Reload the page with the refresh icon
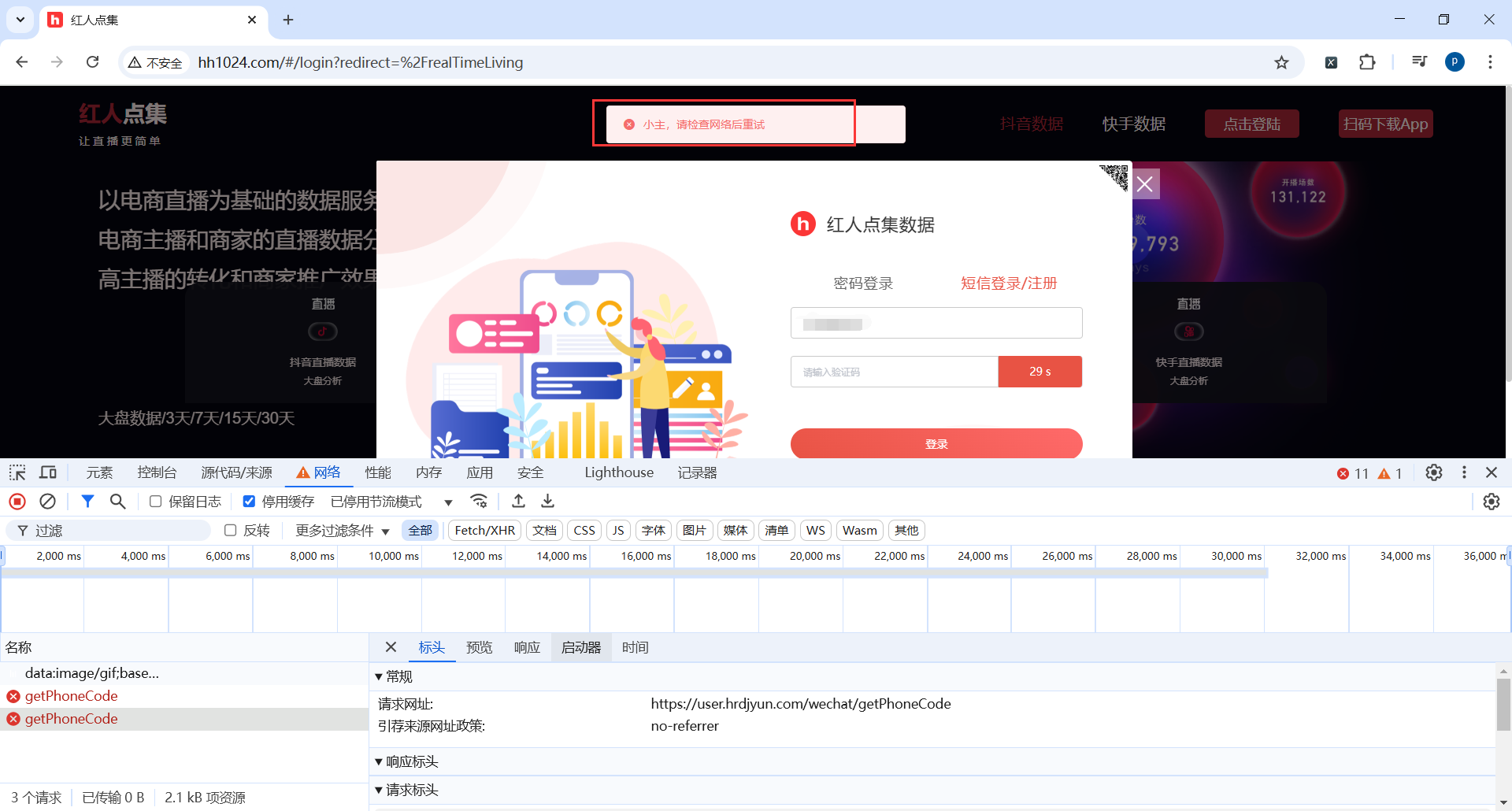Image resolution: width=1512 pixels, height=811 pixels. 92,62
